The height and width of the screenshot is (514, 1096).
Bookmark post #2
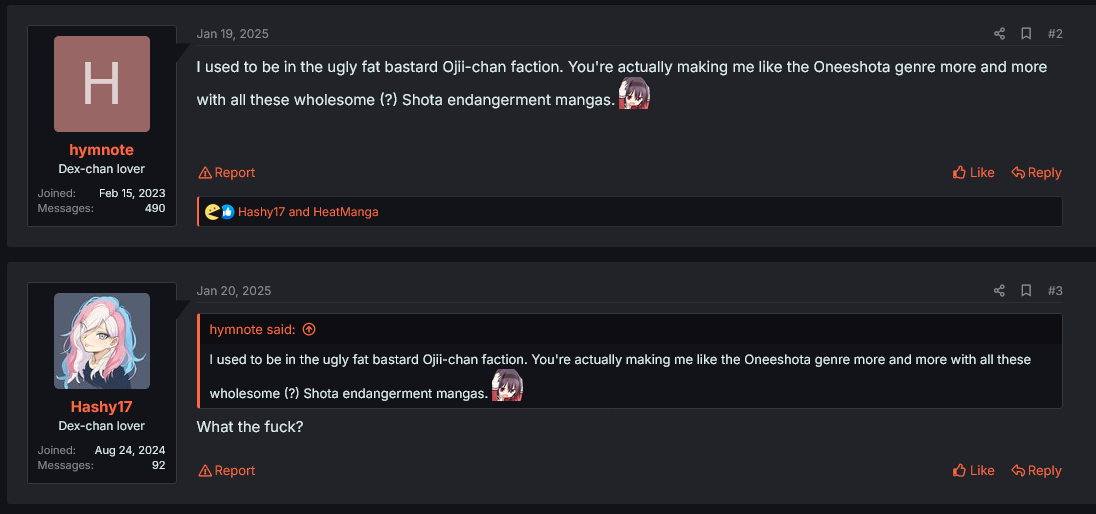1026,34
